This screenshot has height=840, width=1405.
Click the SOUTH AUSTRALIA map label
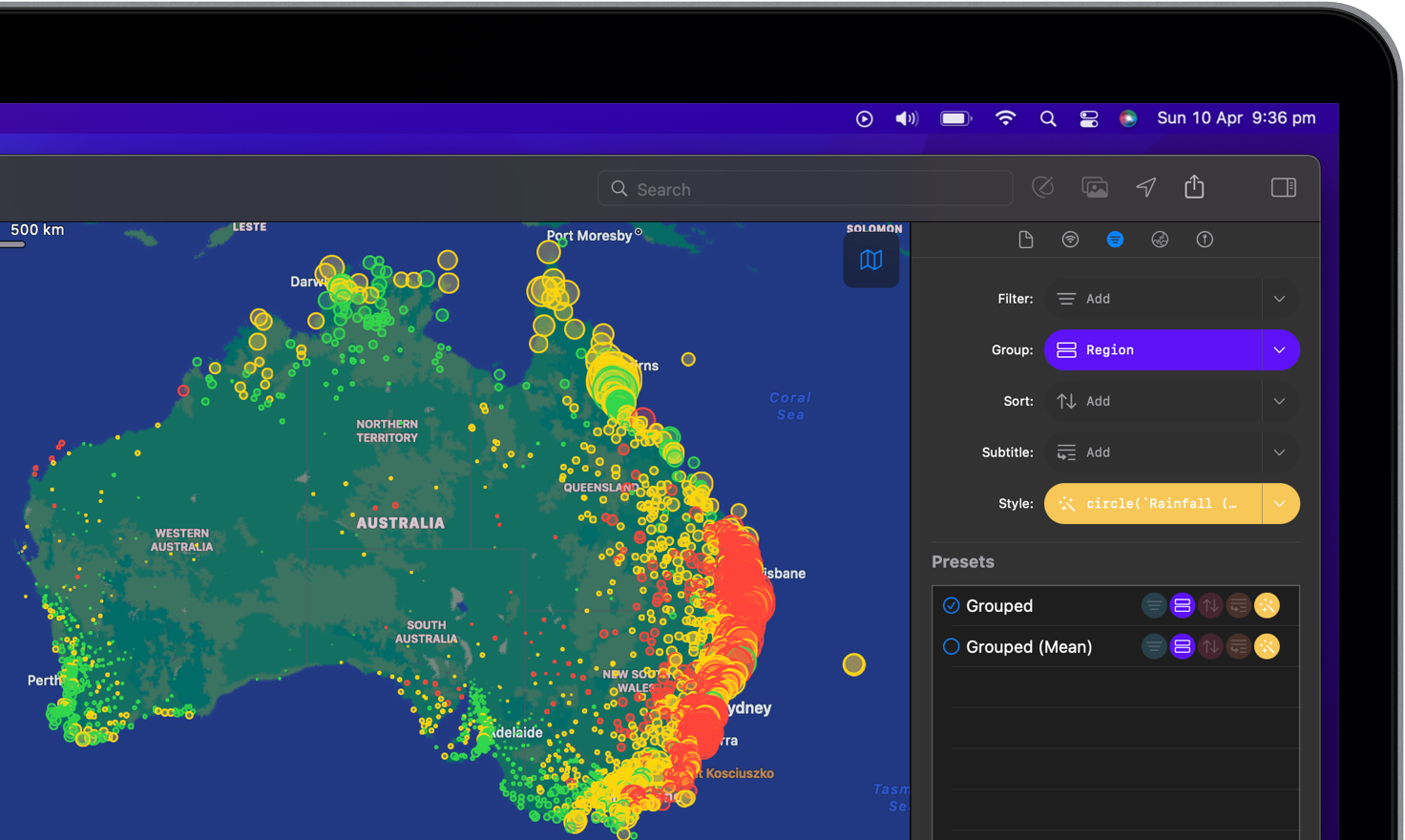[426, 632]
